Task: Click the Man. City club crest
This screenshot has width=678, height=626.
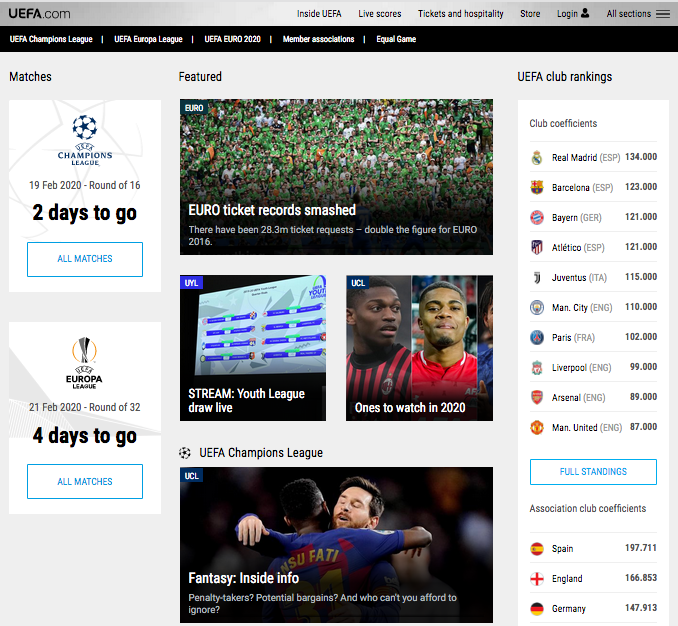Action: point(537,307)
